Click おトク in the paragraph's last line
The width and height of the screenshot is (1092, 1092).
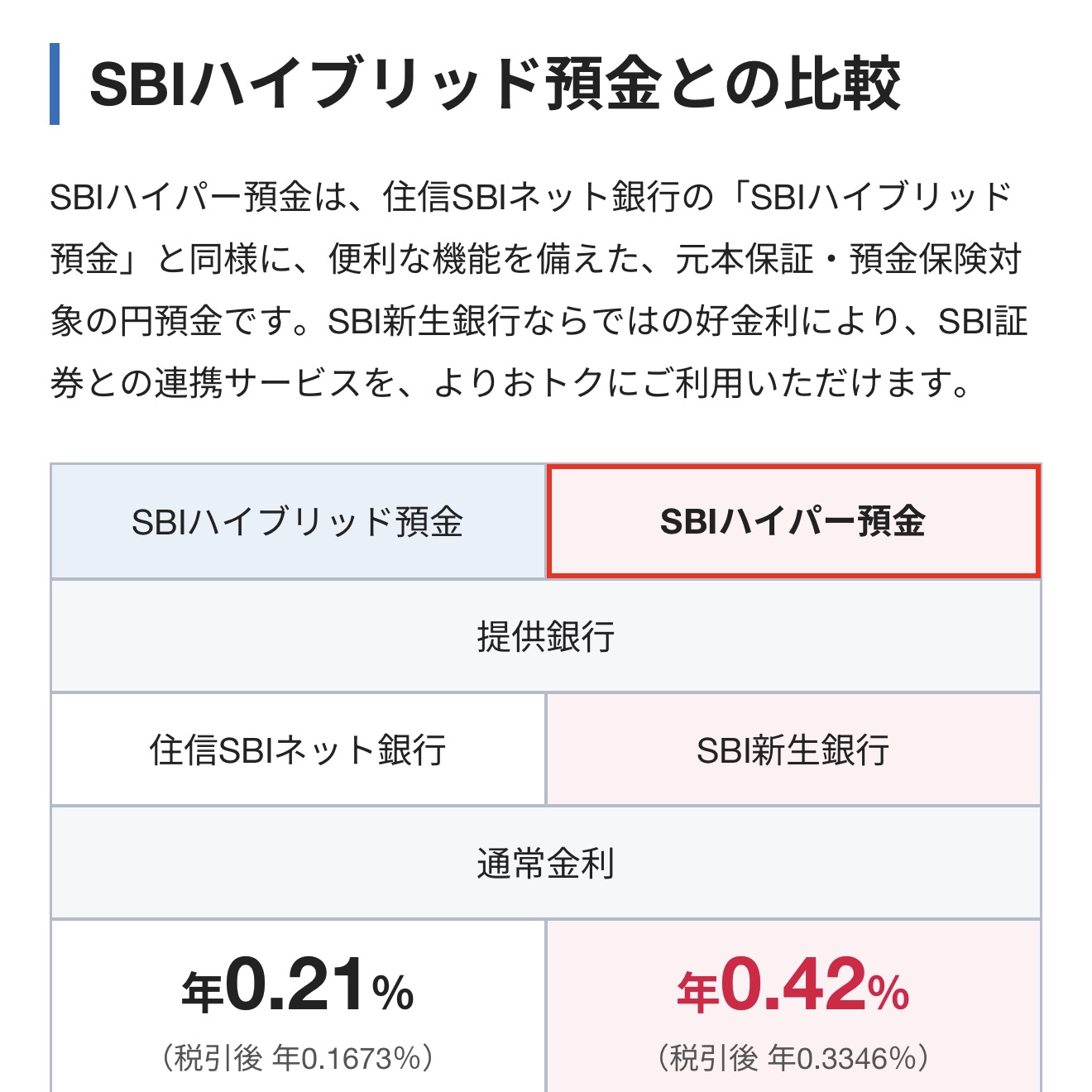click(553, 383)
